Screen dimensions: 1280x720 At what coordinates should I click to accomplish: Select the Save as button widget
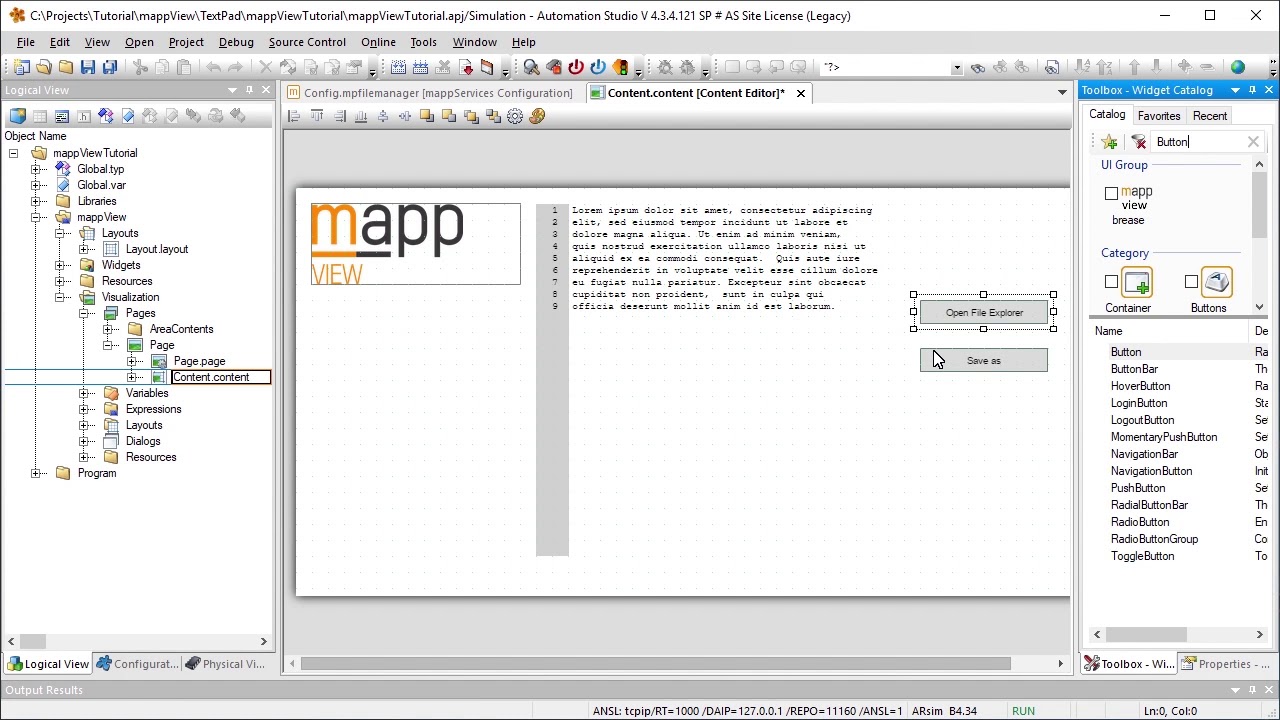[984, 361]
